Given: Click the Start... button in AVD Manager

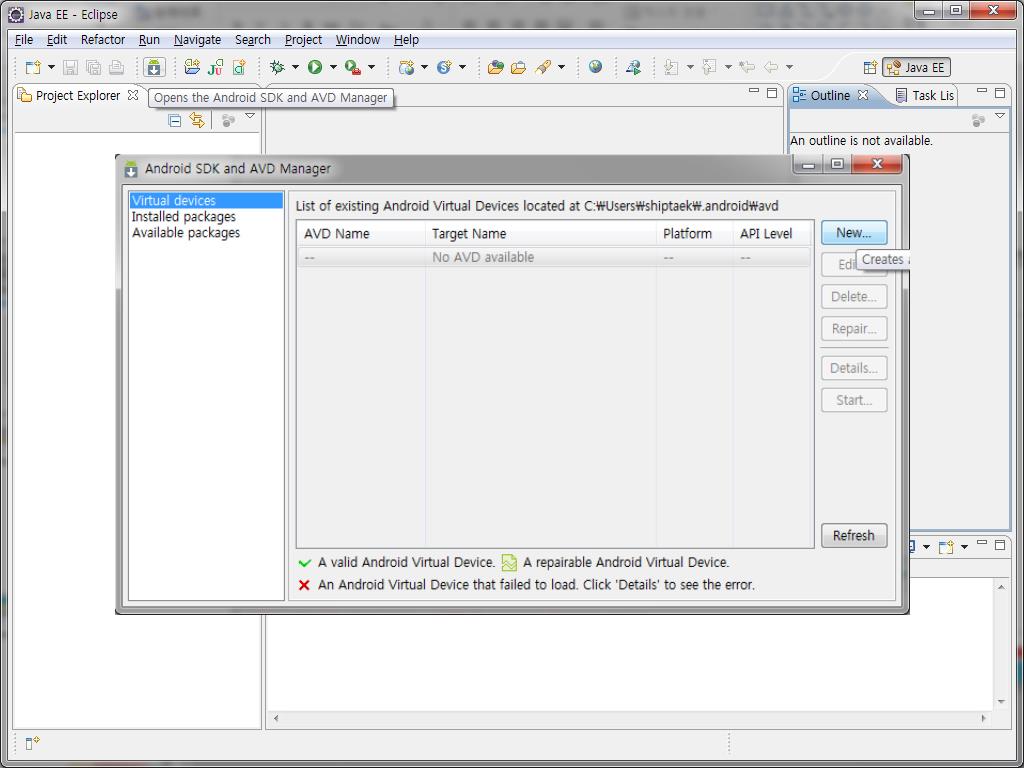Looking at the screenshot, I should (x=854, y=400).
